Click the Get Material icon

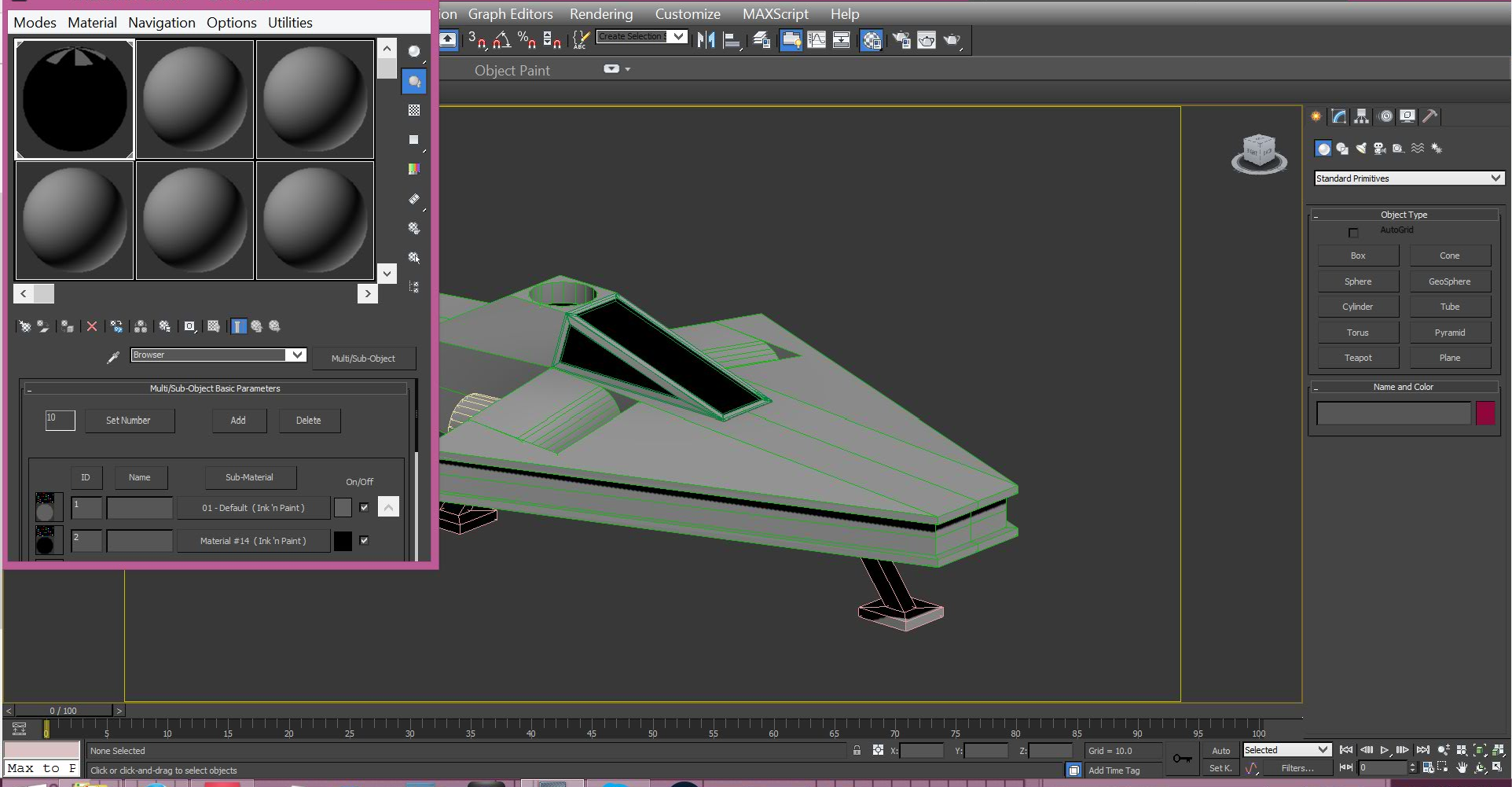point(25,326)
